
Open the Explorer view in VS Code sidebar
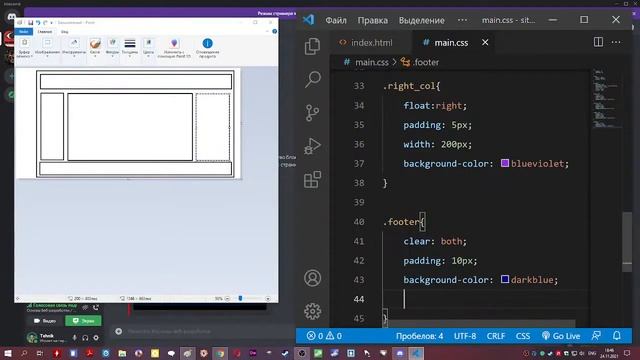(312, 46)
